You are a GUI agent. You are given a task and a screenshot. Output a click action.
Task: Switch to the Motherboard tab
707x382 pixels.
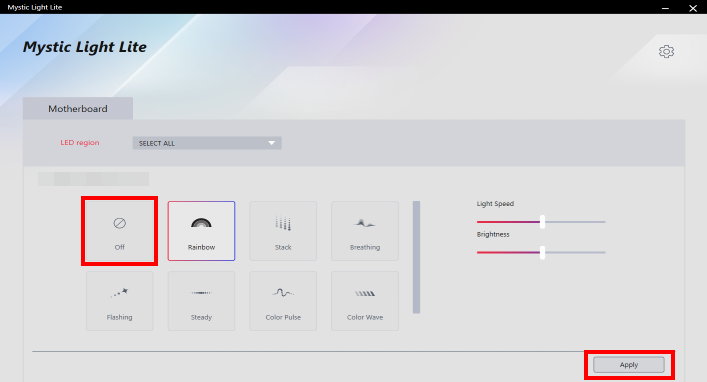tap(78, 109)
